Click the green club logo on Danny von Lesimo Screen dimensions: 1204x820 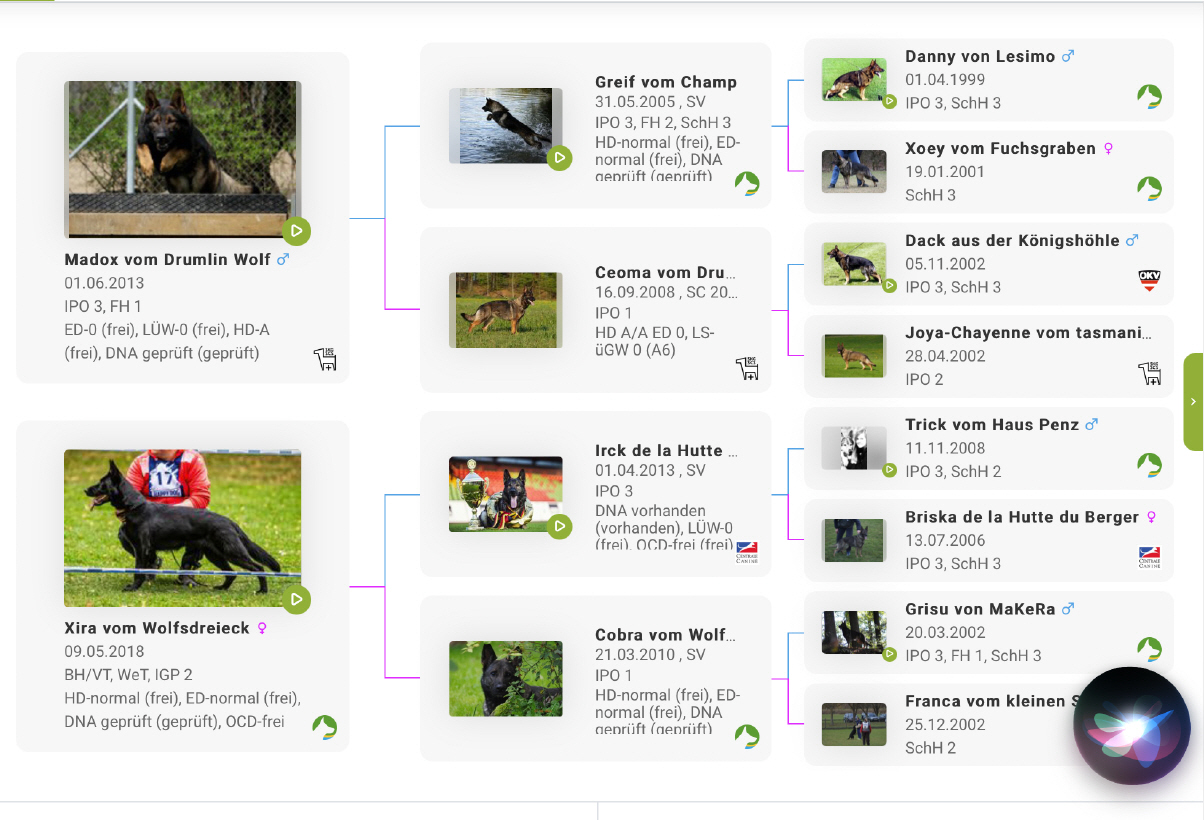(1149, 97)
